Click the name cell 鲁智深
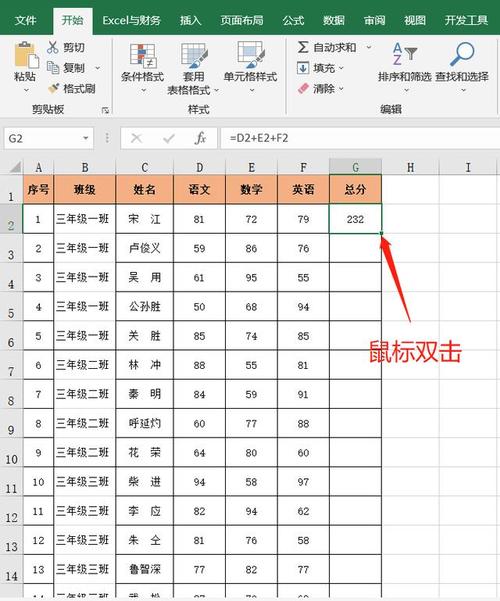Viewport: 500px width, 601px height. tap(145, 569)
